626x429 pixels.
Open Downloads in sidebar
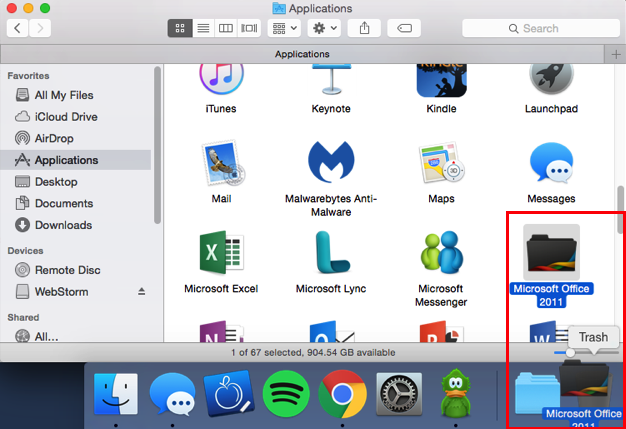coord(76,225)
